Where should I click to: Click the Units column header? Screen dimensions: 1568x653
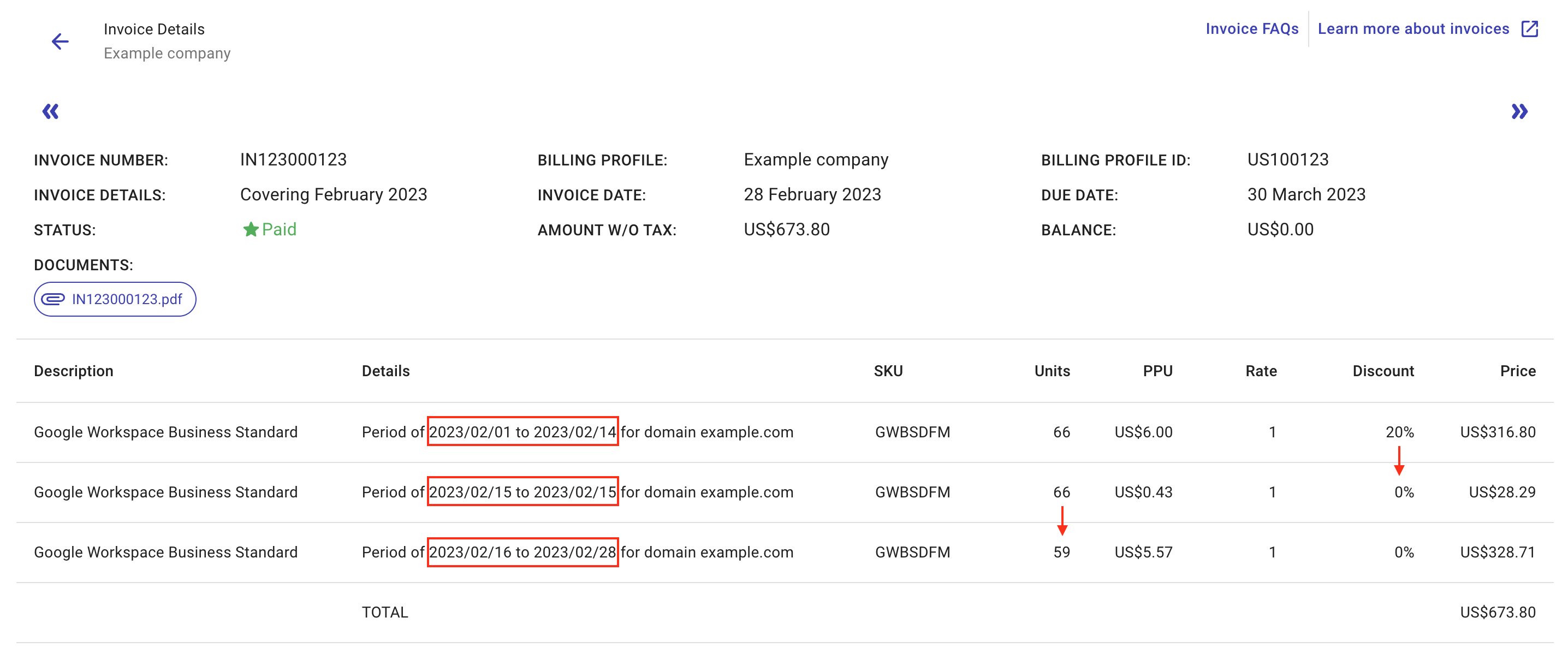click(1052, 371)
